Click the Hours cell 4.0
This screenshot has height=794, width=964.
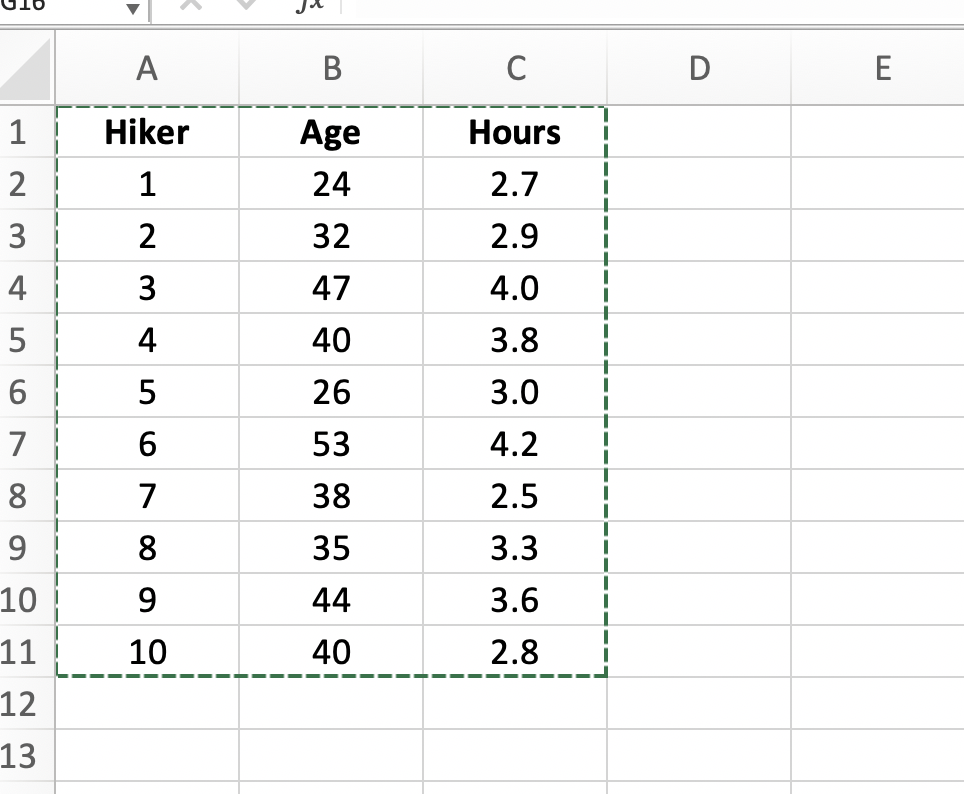coord(515,288)
